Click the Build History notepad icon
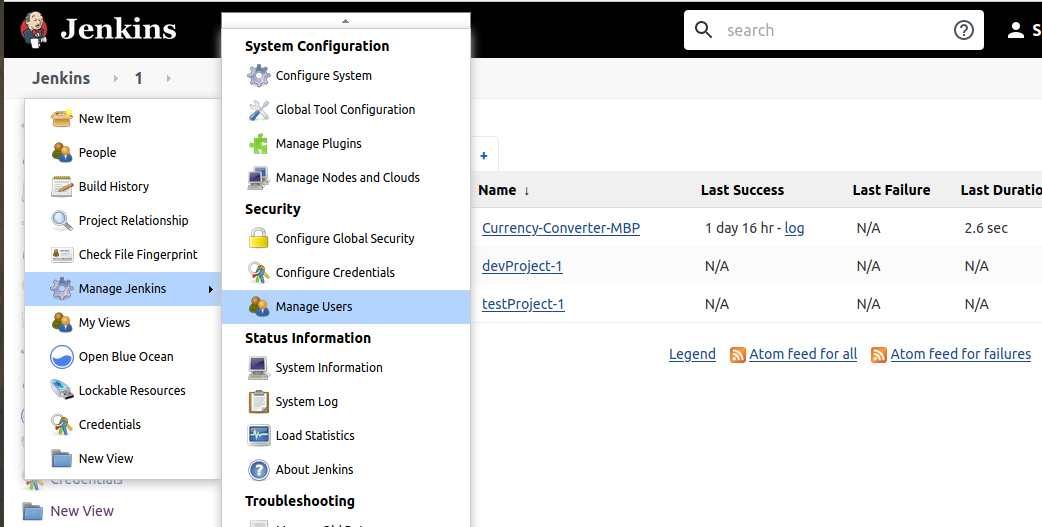1042x527 pixels. pyautogui.click(x=62, y=187)
